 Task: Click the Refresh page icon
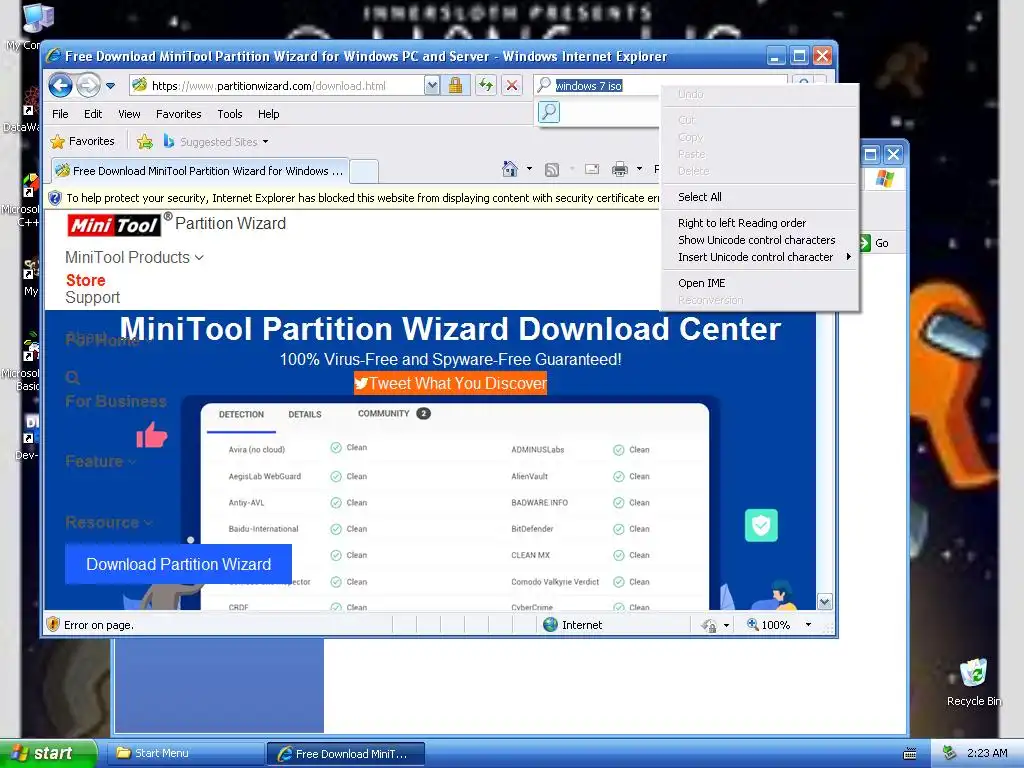click(x=486, y=85)
